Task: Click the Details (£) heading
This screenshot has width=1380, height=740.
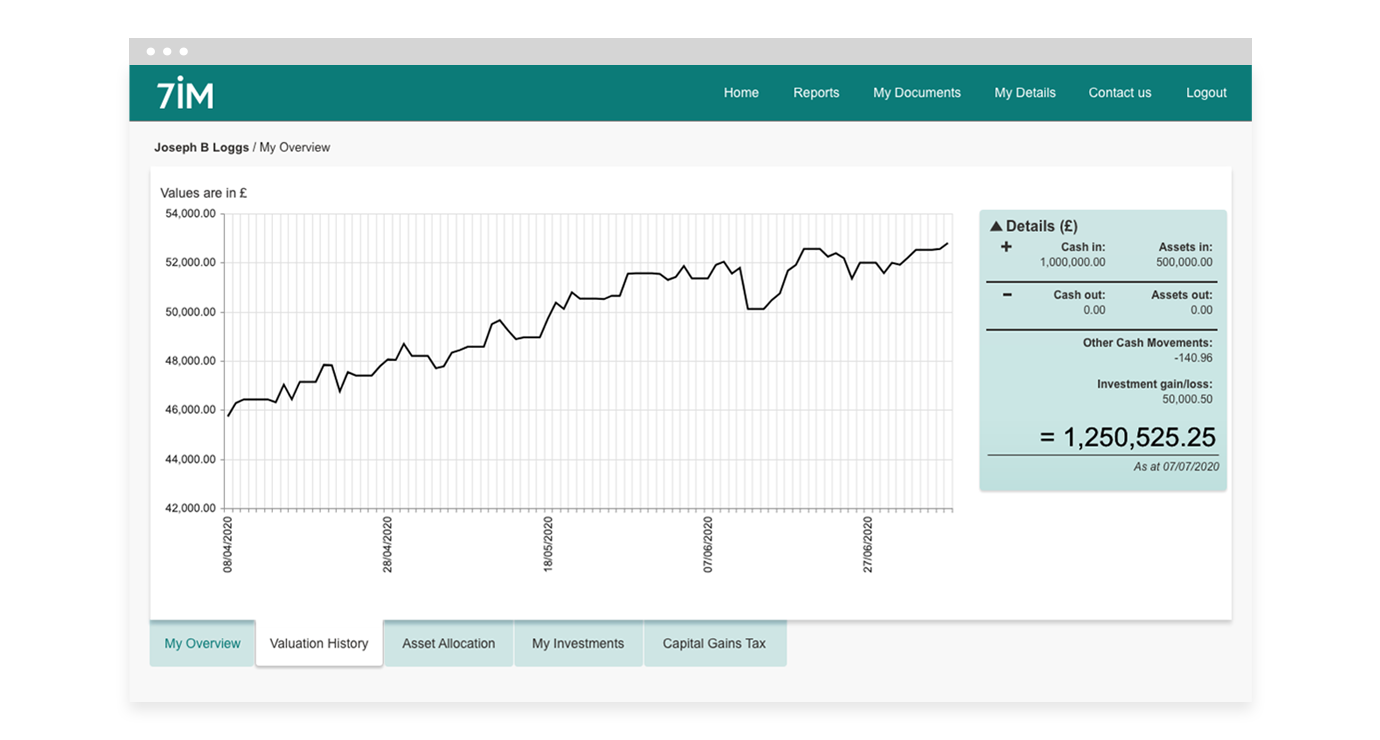Action: point(1042,226)
